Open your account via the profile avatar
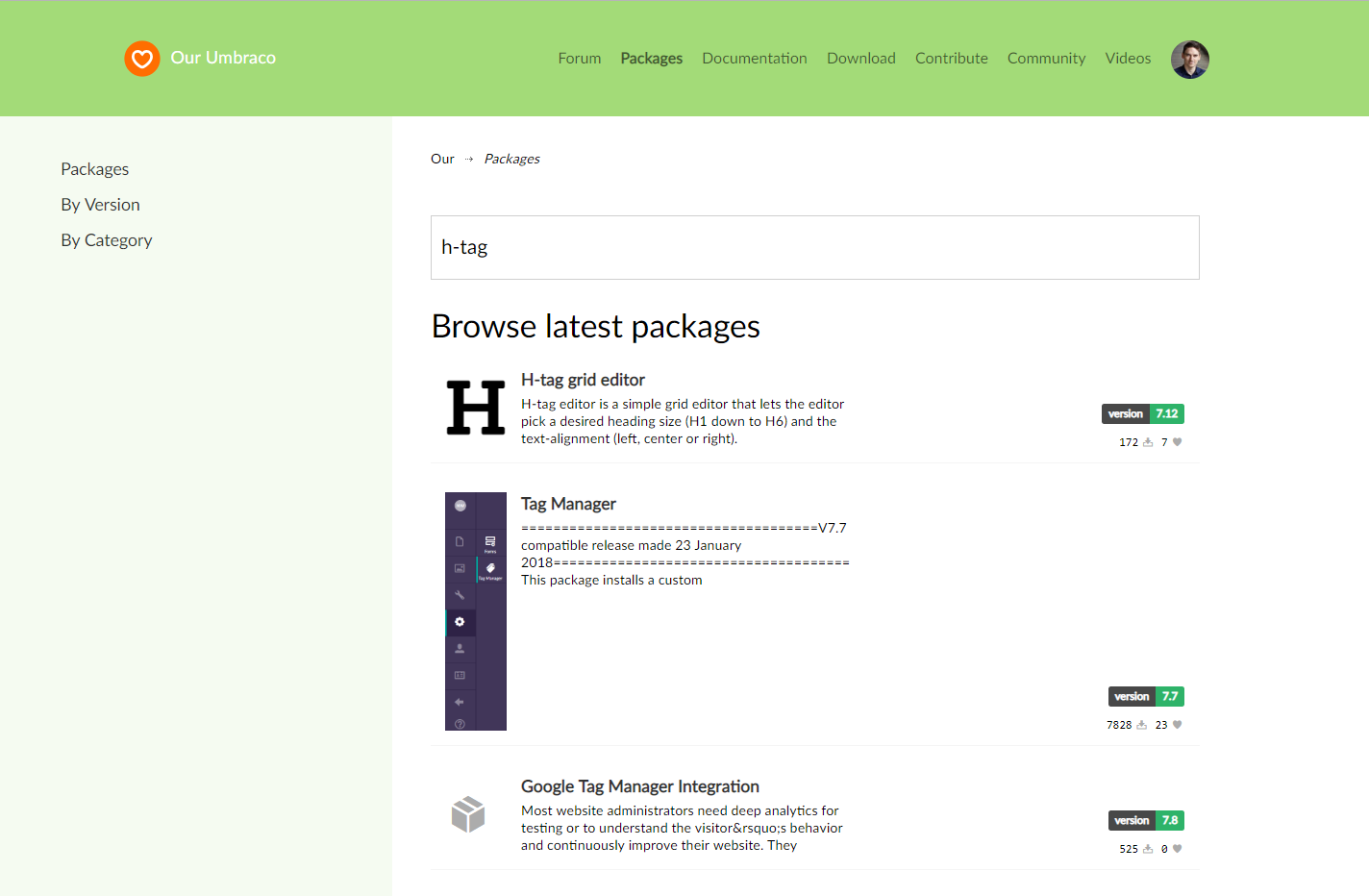 pos(1189,59)
